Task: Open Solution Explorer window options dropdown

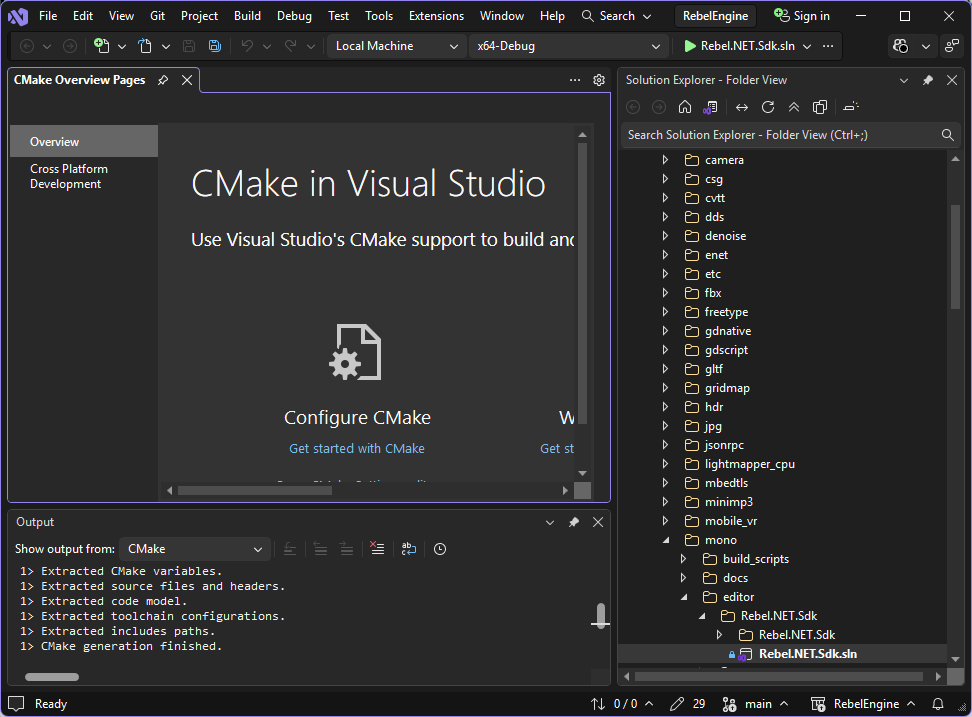Action: (903, 80)
